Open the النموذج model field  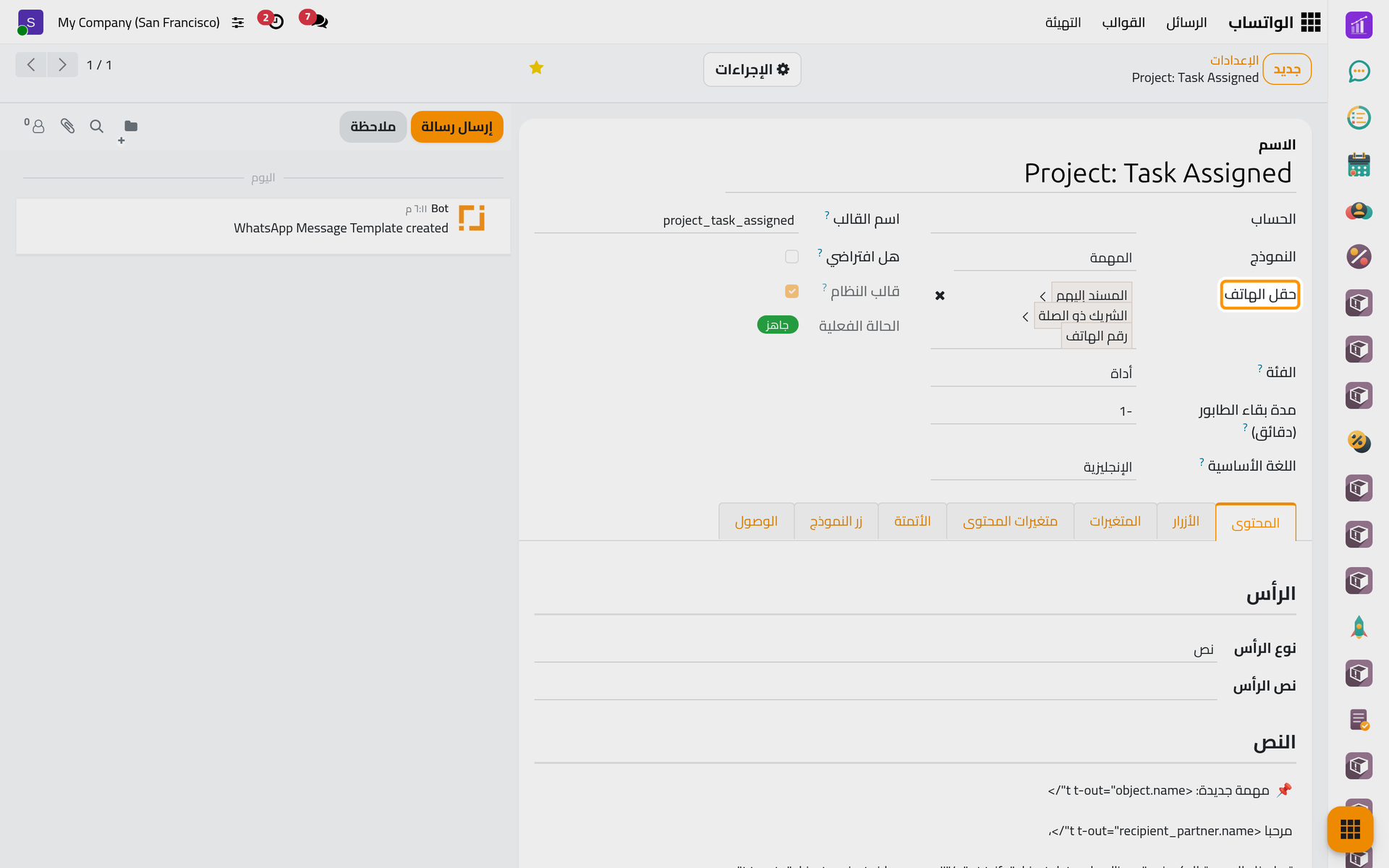pyautogui.click(x=1045, y=258)
